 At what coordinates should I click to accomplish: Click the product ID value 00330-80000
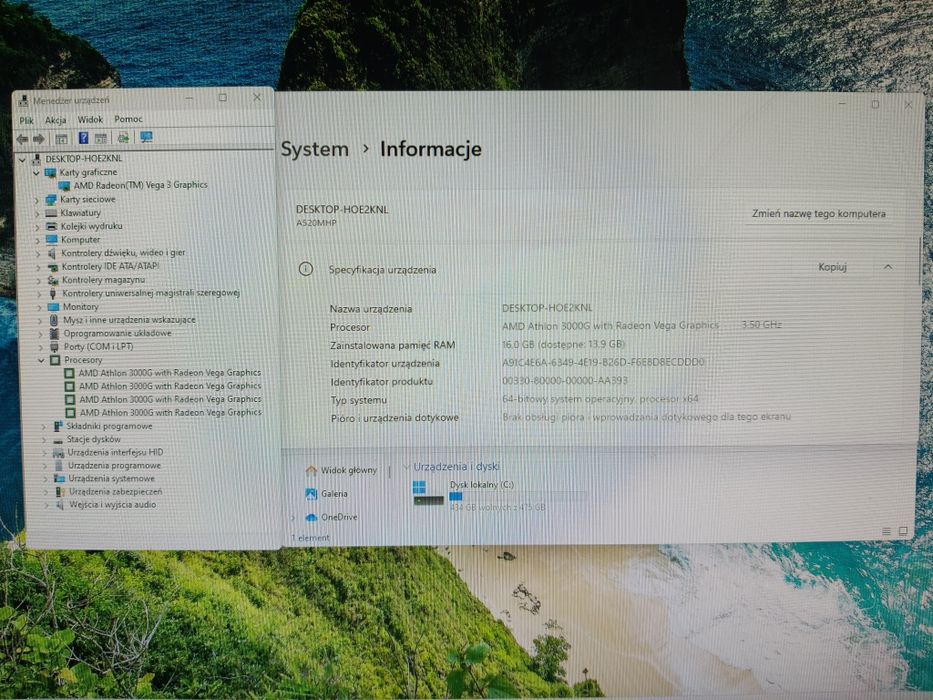point(565,380)
